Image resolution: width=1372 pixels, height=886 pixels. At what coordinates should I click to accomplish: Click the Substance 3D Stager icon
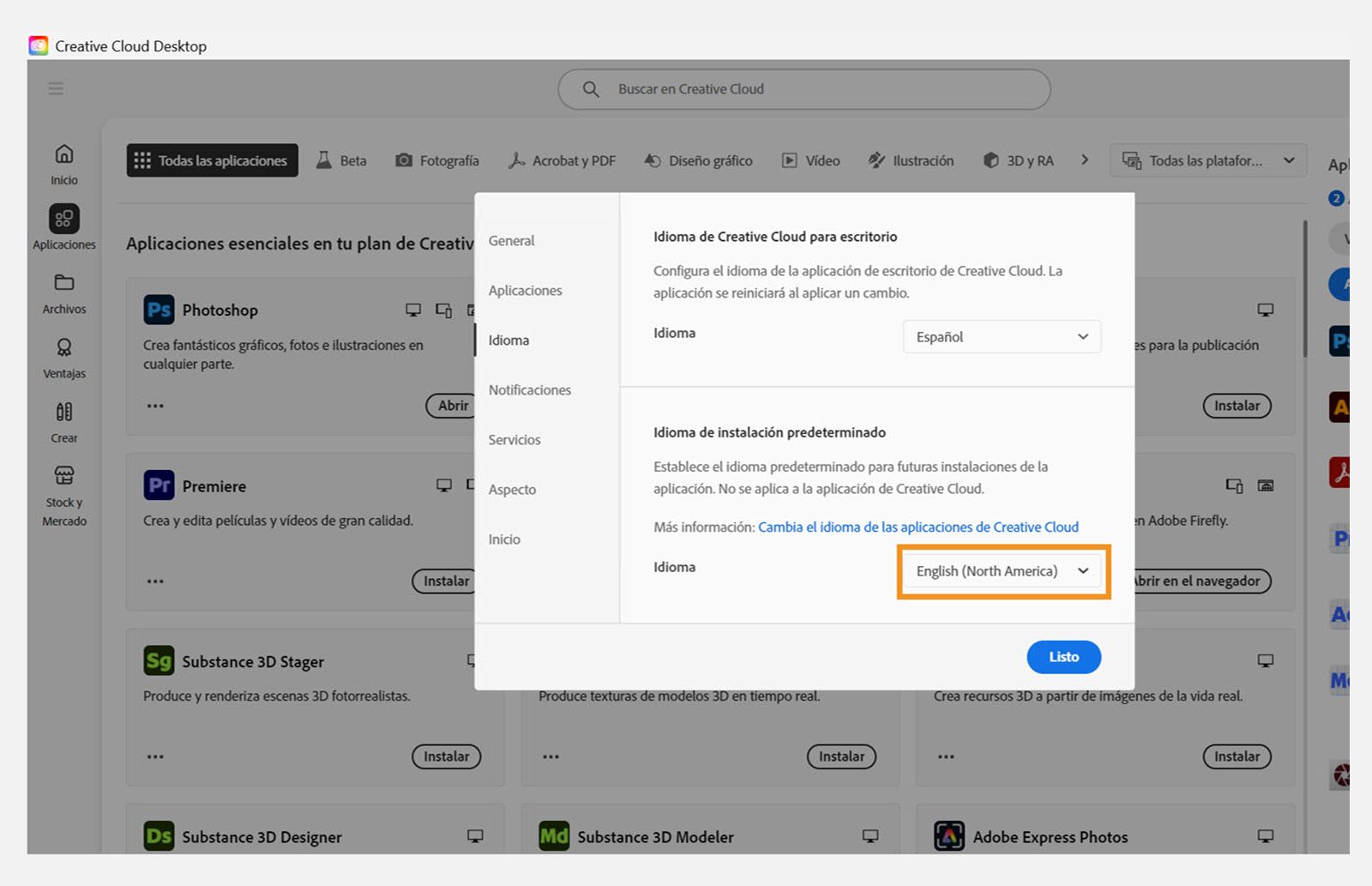[x=159, y=661]
